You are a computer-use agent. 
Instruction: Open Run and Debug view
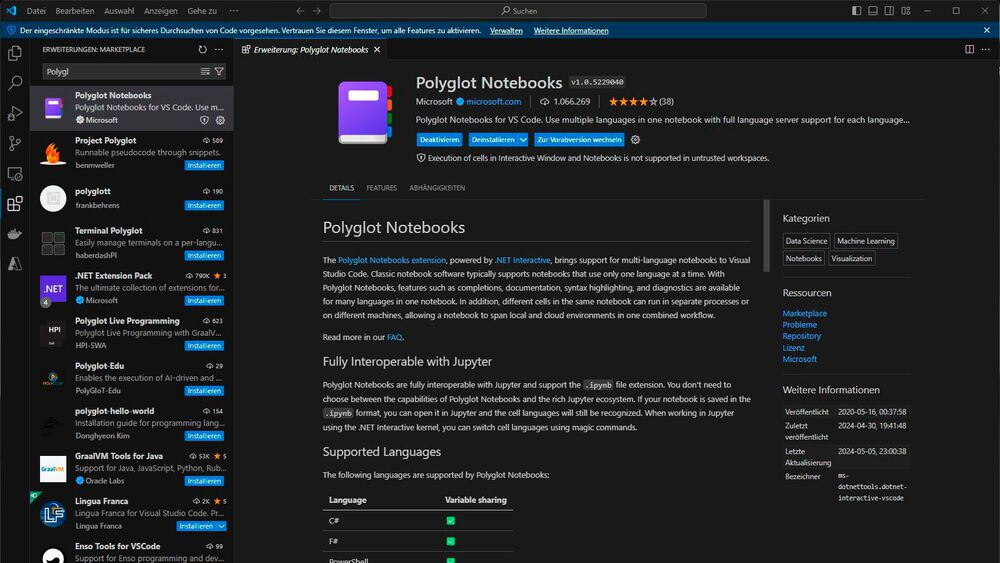pos(15,113)
